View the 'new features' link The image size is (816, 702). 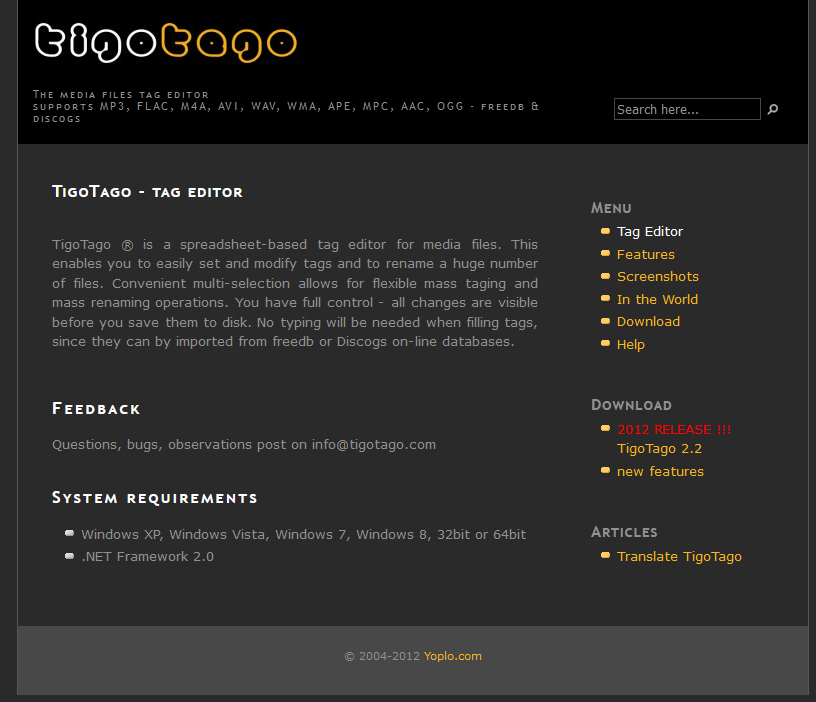(x=660, y=472)
